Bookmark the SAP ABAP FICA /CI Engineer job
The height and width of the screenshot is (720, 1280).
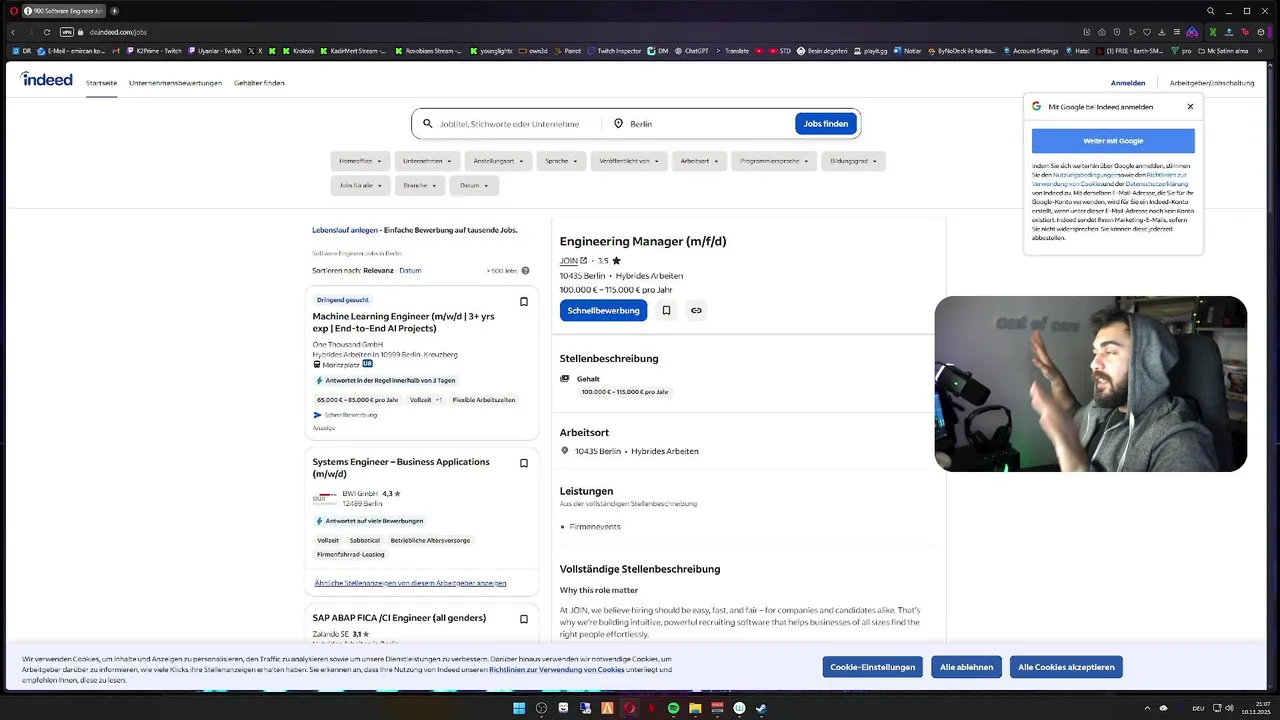click(523, 619)
